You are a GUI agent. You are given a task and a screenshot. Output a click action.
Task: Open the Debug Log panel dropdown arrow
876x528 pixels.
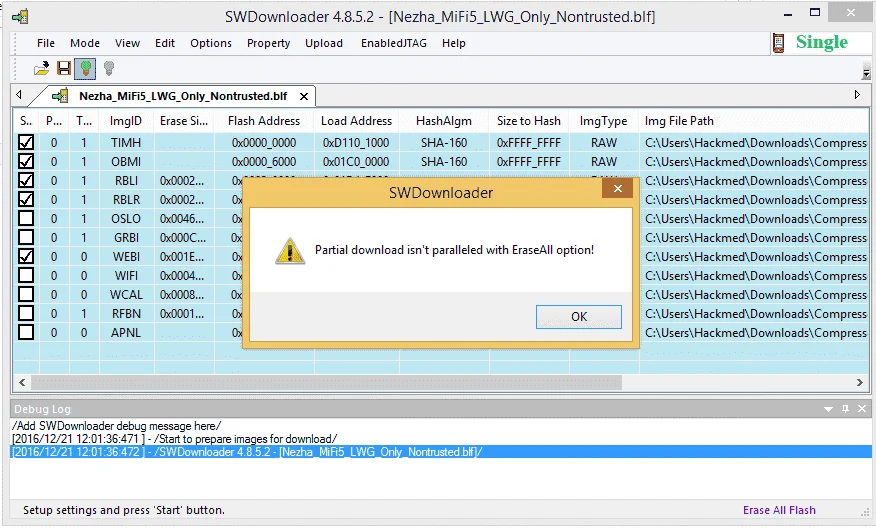point(828,410)
